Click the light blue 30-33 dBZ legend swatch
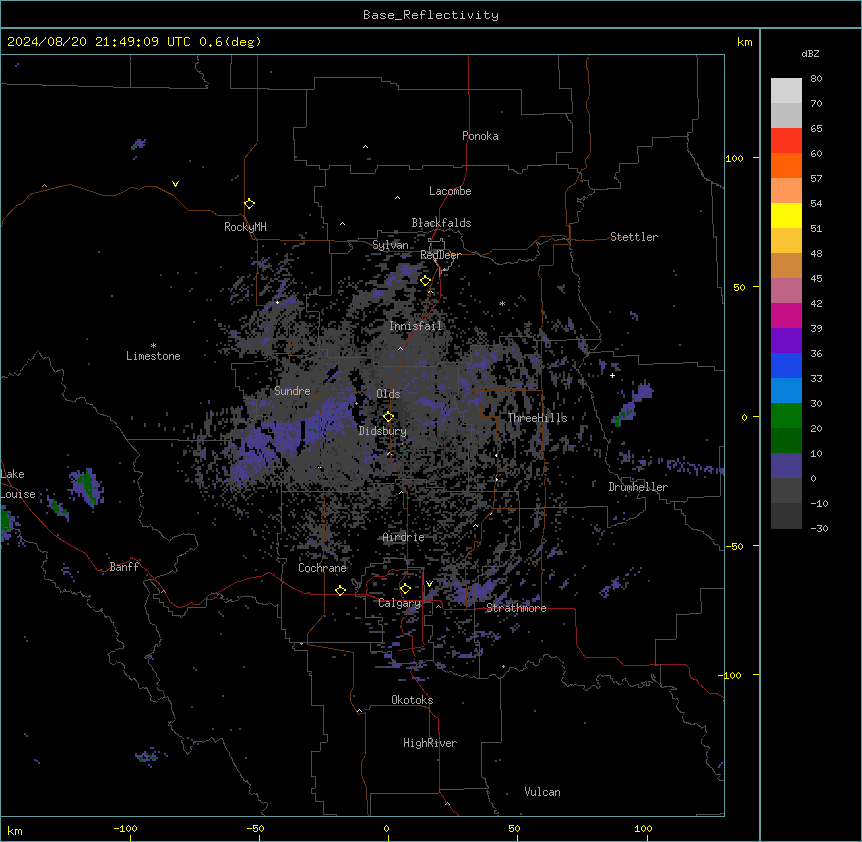 pyautogui.click(x=786, y=390)
